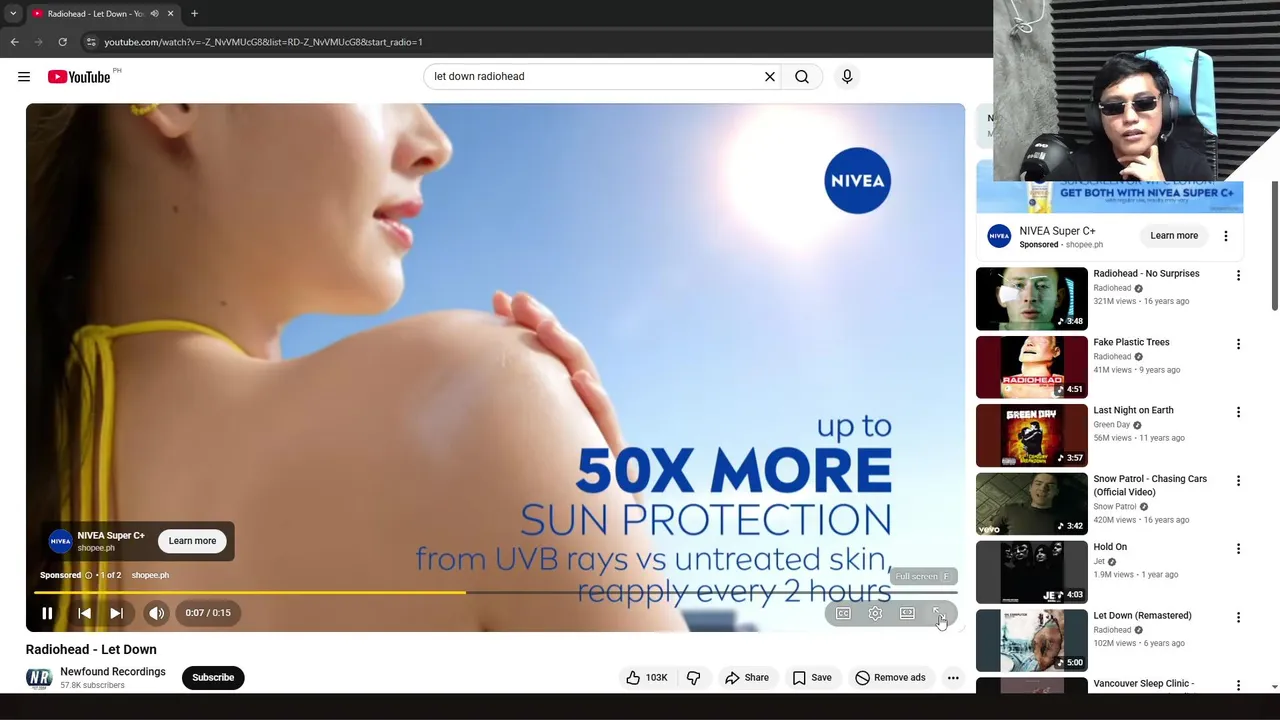
Task: Open menu for Hold On video
Action: click(x=1238, y=549)
